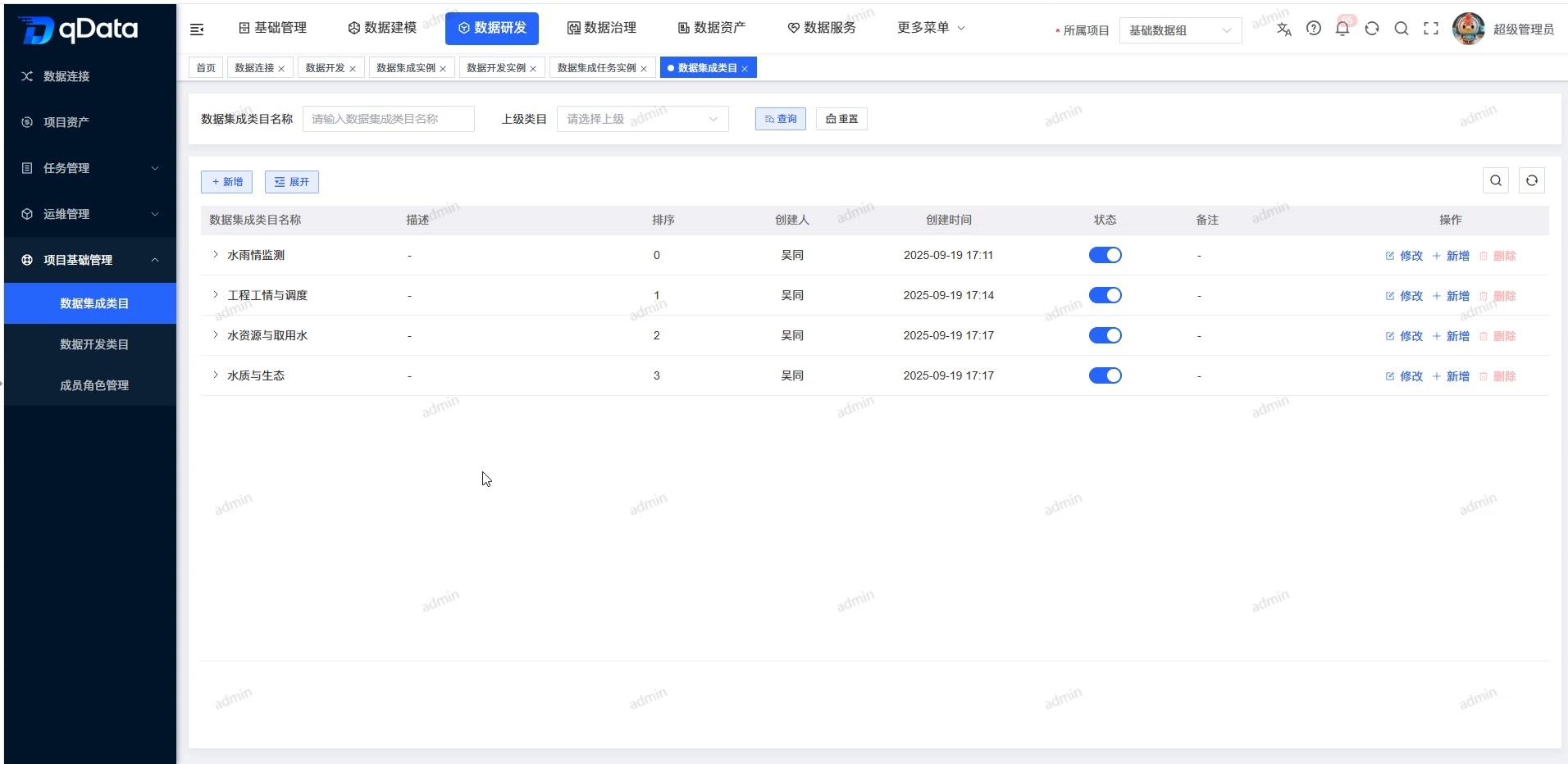The image size is (1568, 764).
Task: Expand the 水雨情监测 row
Action: pos(216,254)
